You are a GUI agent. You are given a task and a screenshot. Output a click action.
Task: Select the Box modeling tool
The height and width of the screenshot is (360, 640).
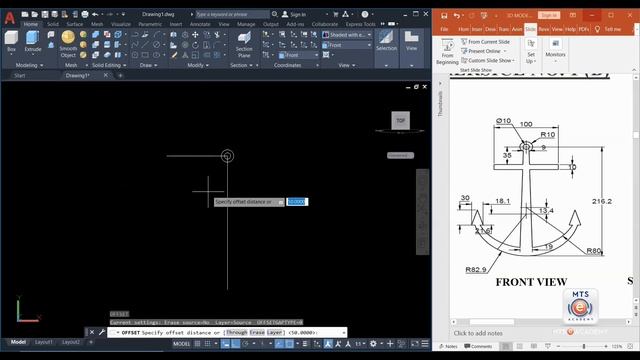tap(11, 41)
